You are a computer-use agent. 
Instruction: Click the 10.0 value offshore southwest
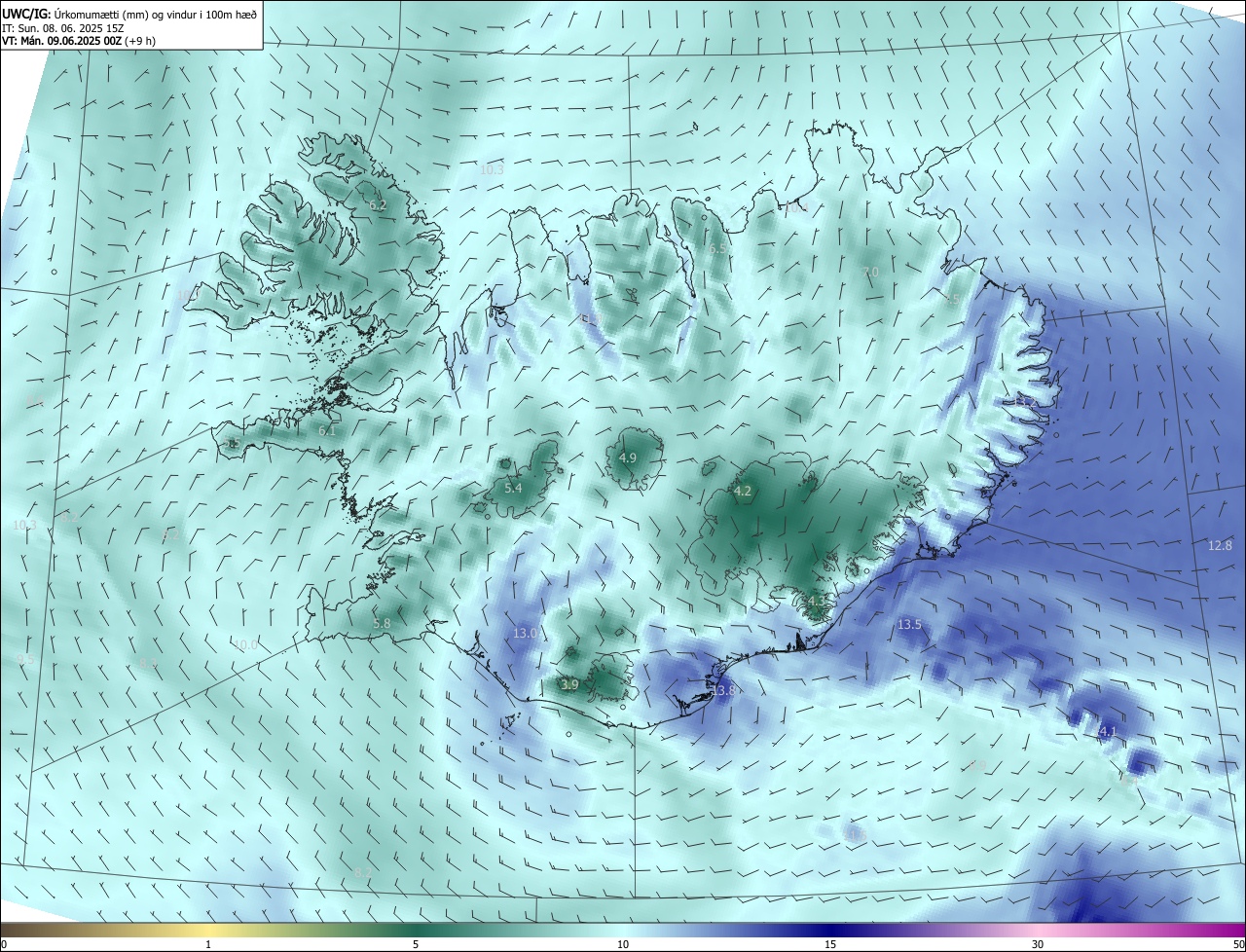pyautogui.click(x=245, y=644)
